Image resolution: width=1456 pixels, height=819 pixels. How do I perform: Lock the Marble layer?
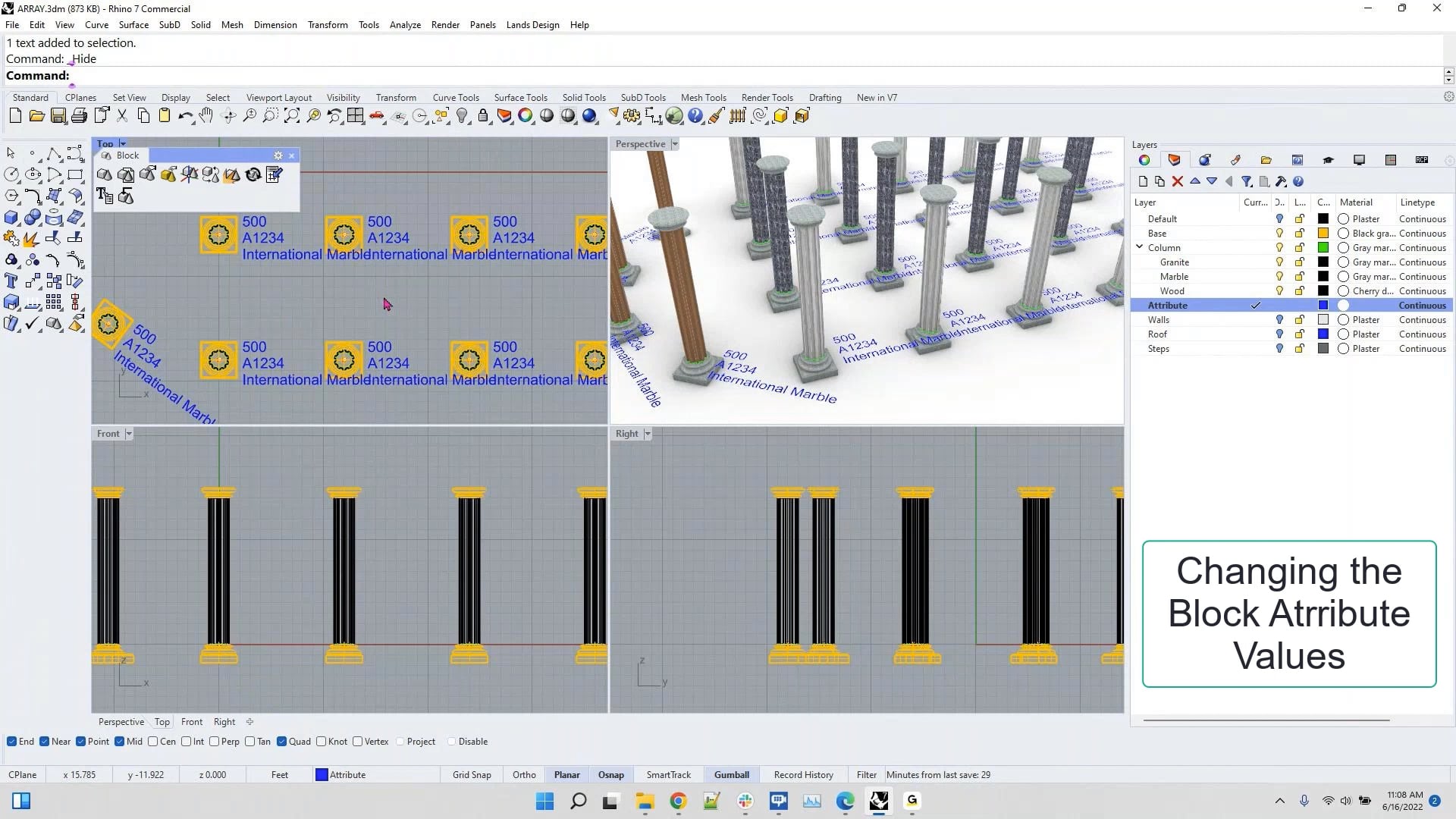click(x=1300, y=276)
